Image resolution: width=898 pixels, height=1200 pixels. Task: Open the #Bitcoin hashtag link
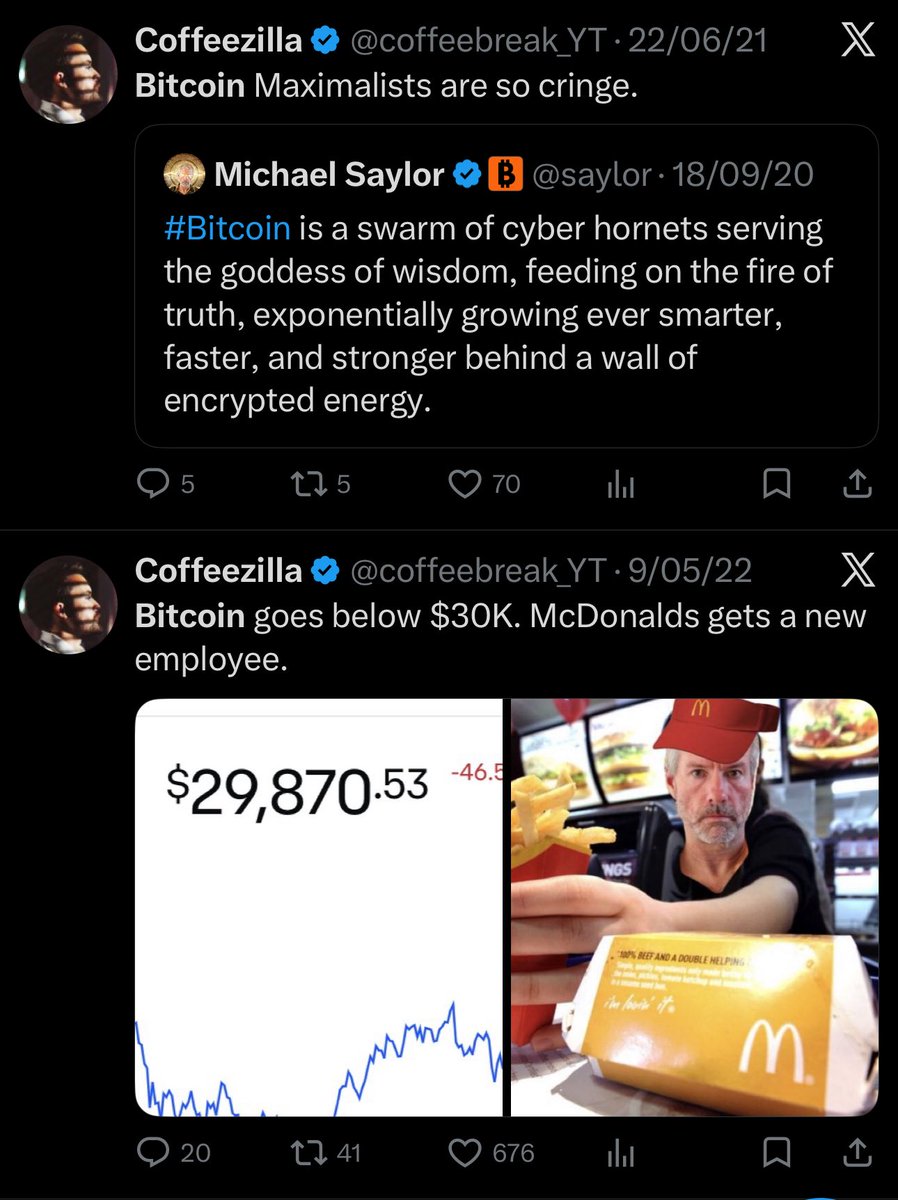tap(226, 228)
